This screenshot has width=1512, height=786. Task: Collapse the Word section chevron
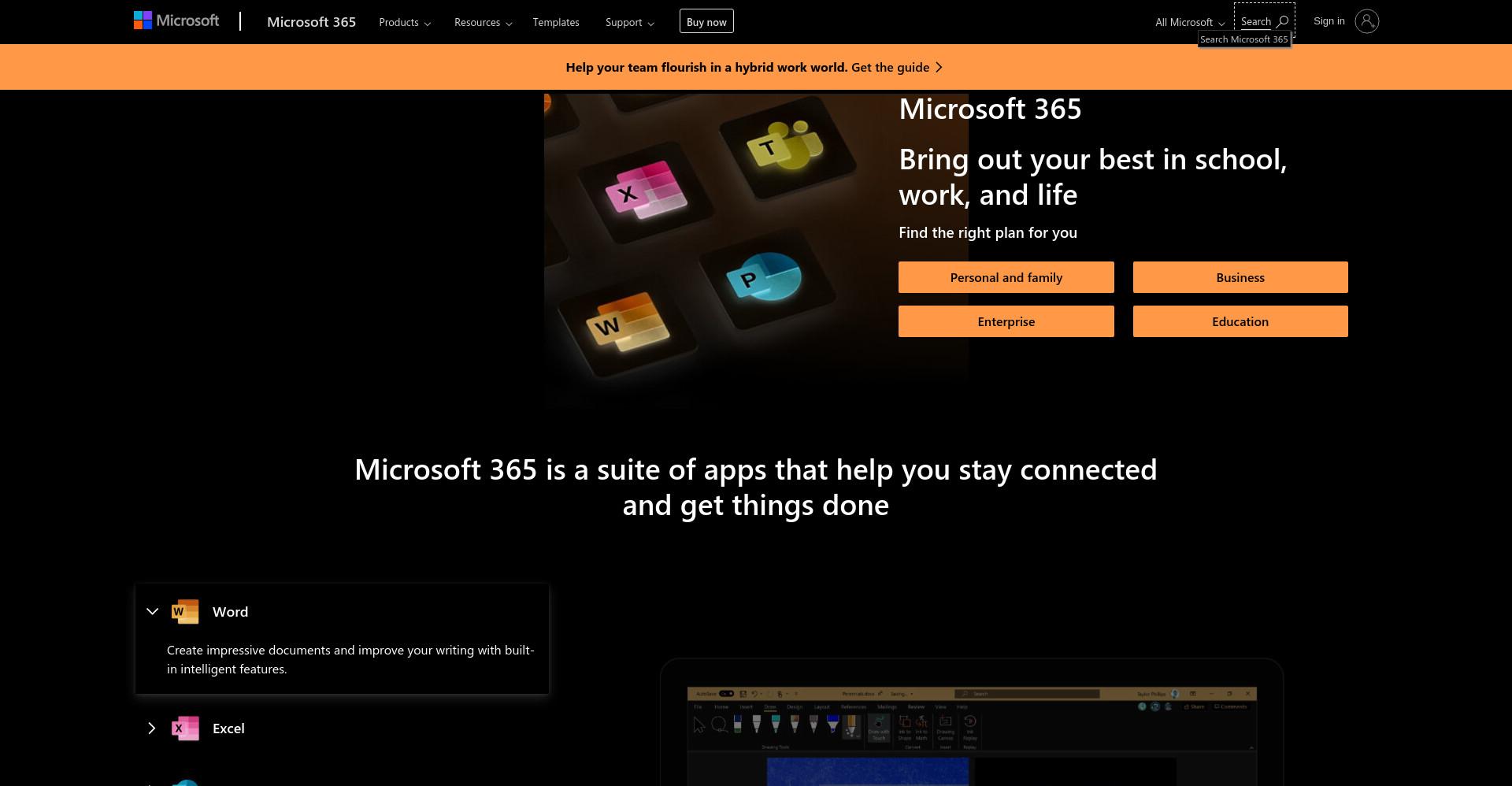point(152,611)
